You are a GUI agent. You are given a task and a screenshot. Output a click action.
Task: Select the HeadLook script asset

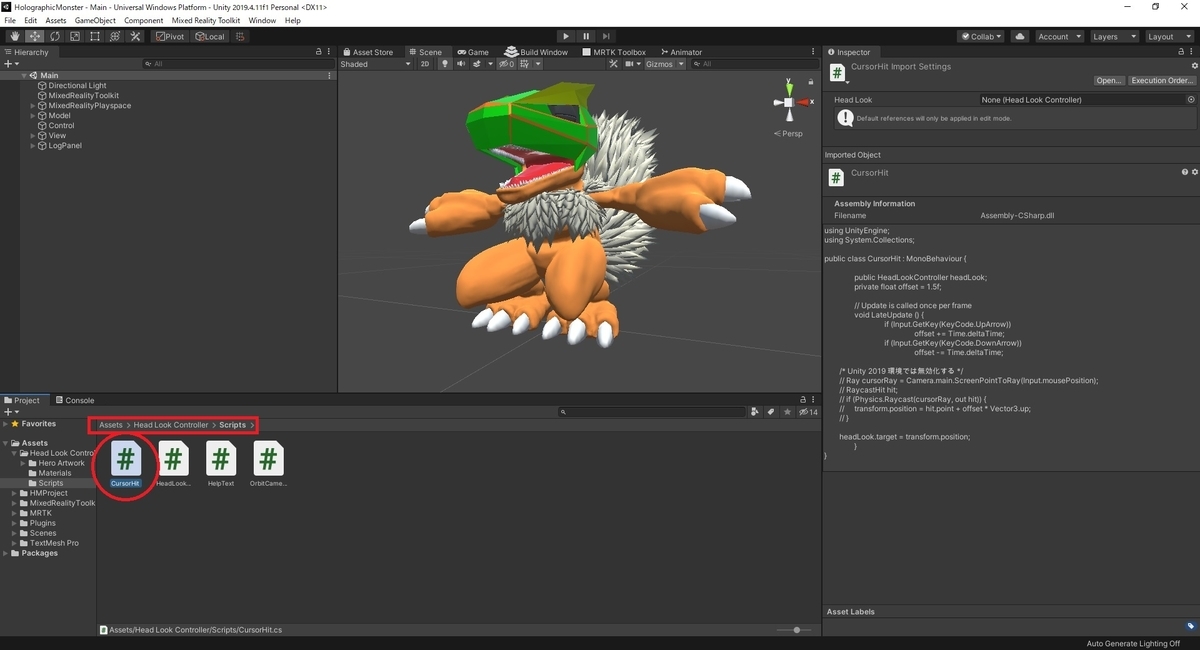(173, 464)
